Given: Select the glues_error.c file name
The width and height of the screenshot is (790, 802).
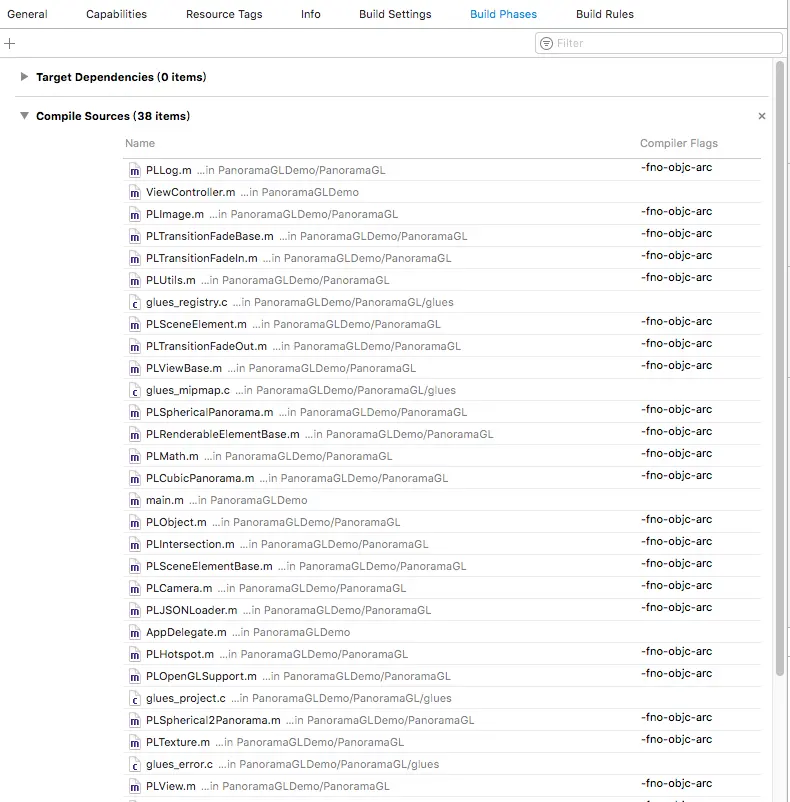Looking at the screenshot, I should click(179, 764).
